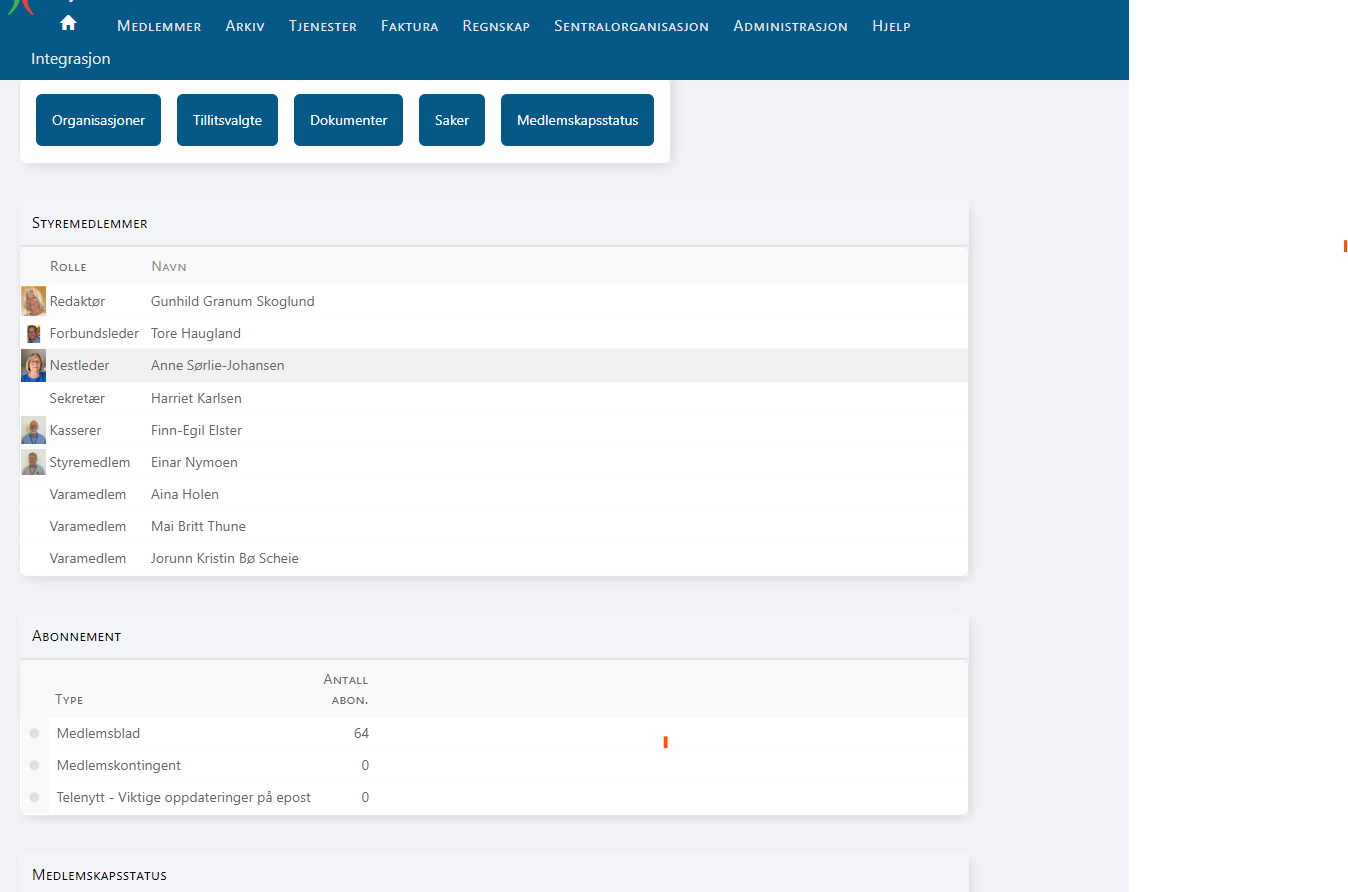Go to Medlemskapsstatus via the blue button

point(577,120)
